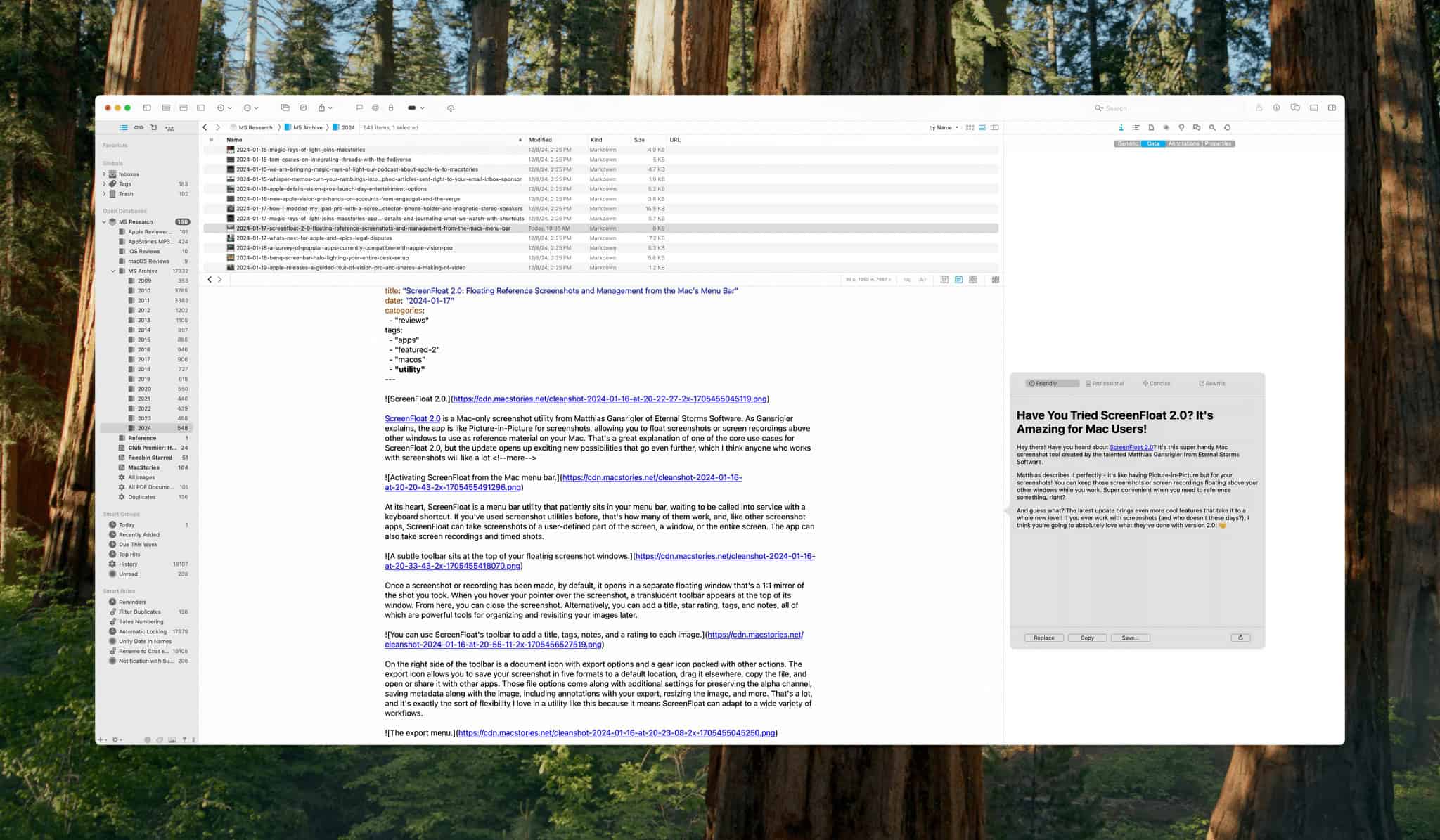Open the 'by Name' sort dropdown
The width and height of the screenshot is (1440, 840).
(944, 127)
